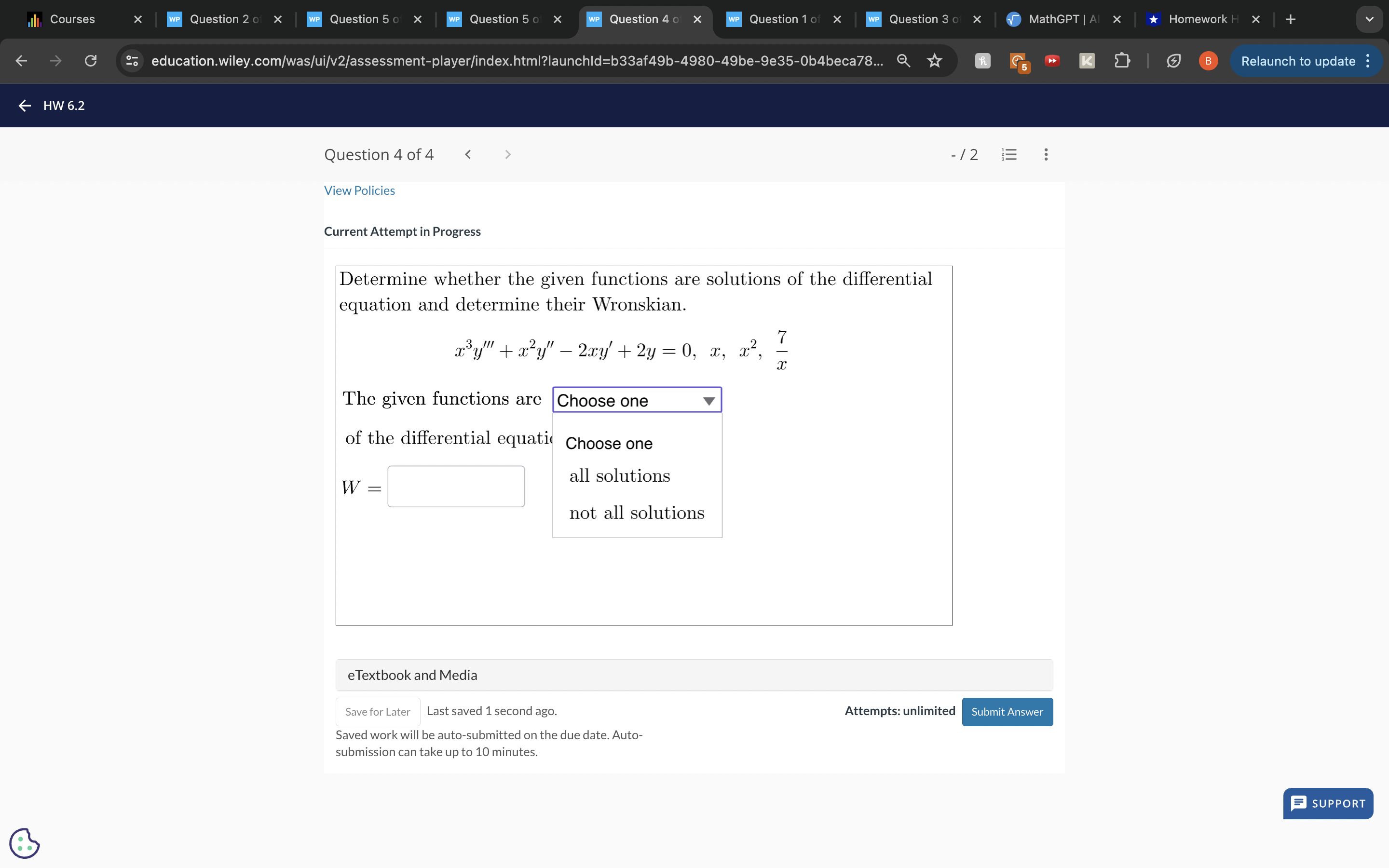Image resolution: width=1389 pixels, height=868 pixels.
Task: Click the red fast-forward extension icon
Action: coord(1052,61)
